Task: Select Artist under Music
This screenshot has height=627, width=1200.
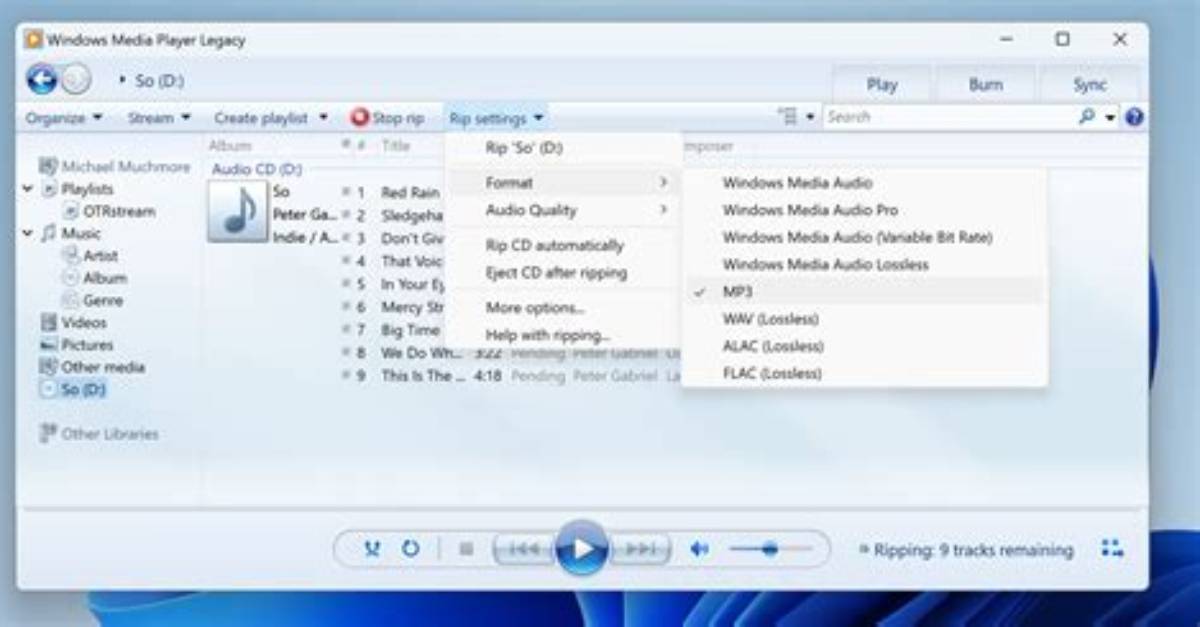Action: point(90,256)
